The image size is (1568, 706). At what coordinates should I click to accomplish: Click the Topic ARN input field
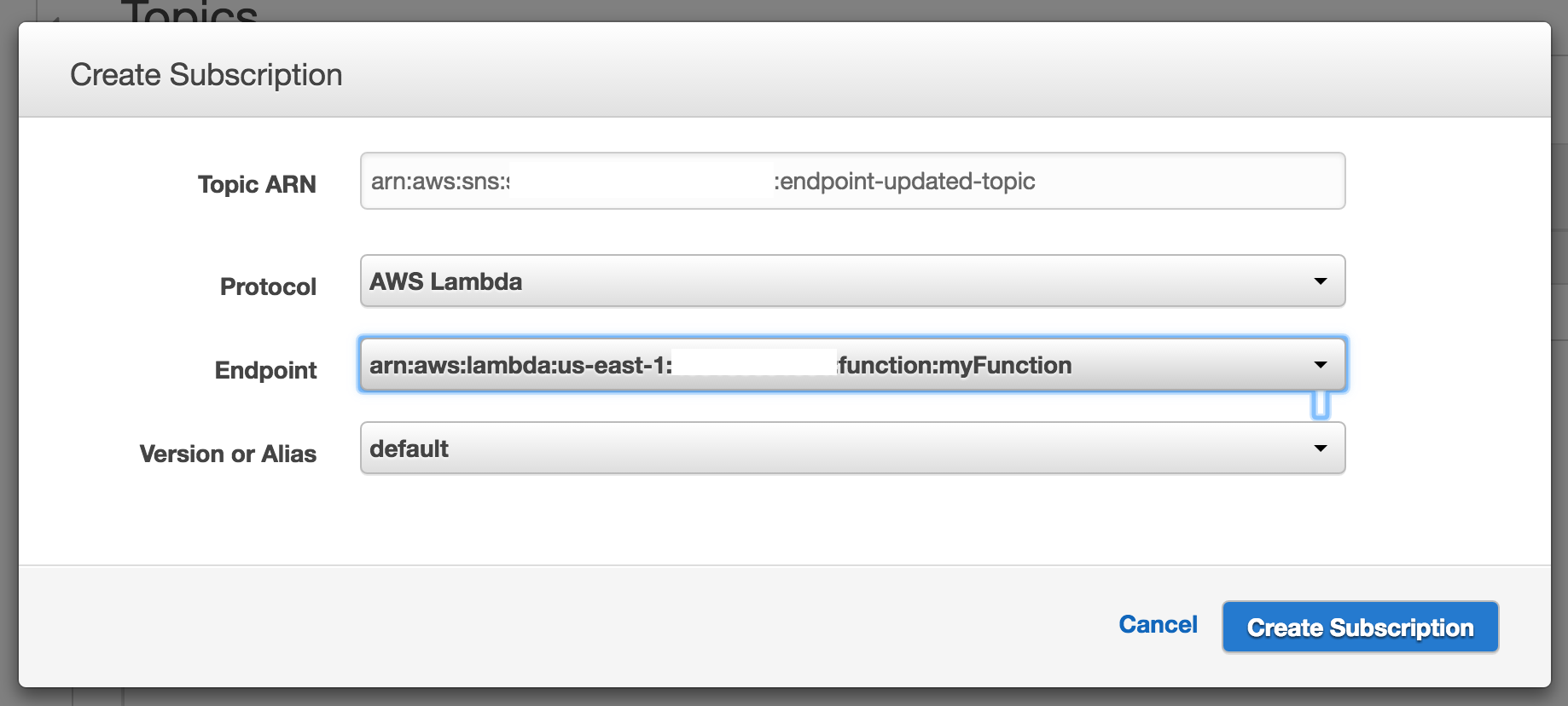pyautogui.click(x=853, y=181)
